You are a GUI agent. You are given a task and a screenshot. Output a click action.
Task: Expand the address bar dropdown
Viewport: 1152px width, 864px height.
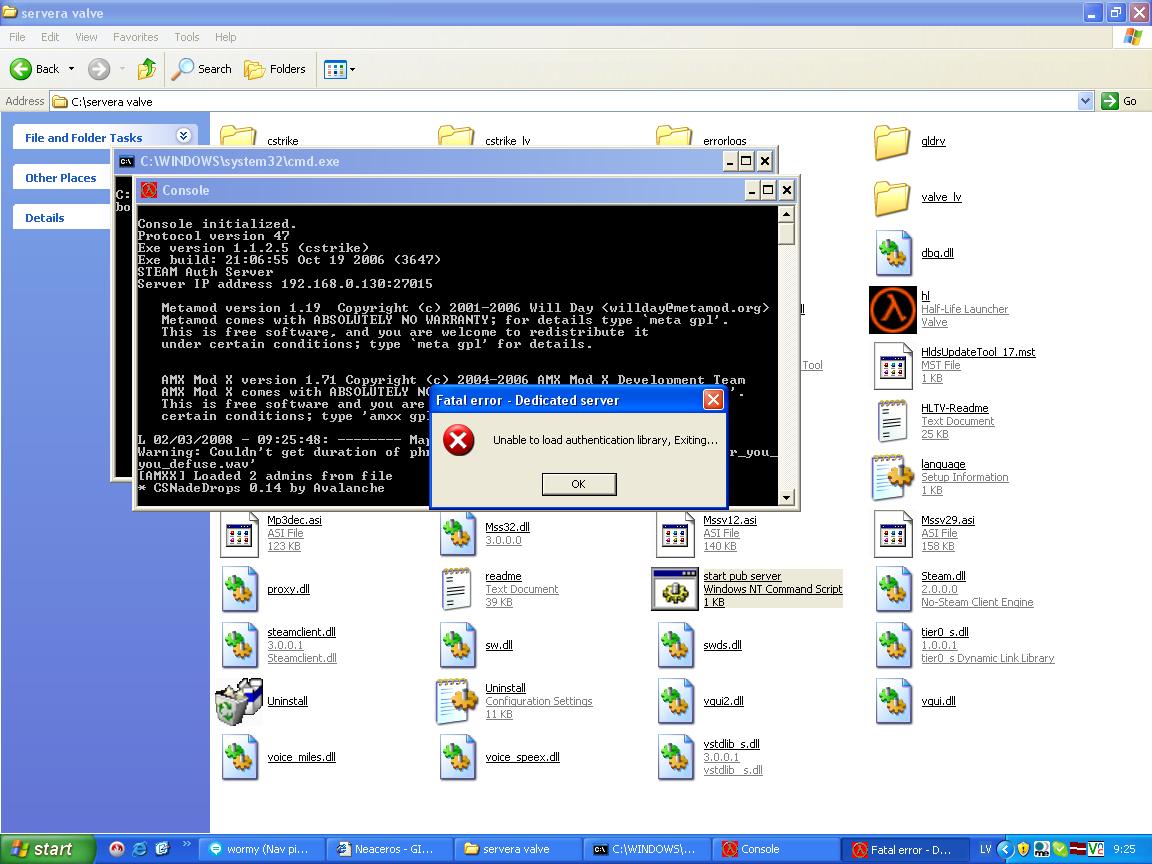[x=1086, y=101]
